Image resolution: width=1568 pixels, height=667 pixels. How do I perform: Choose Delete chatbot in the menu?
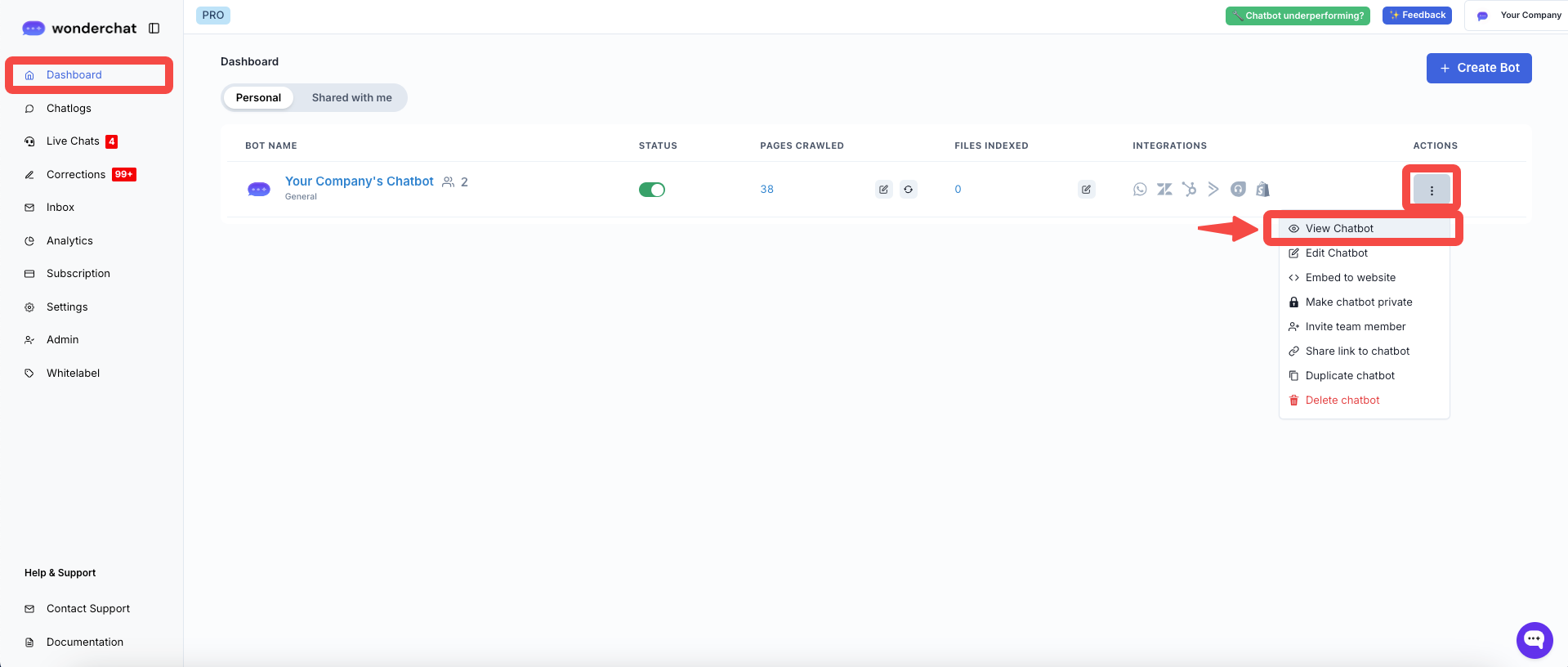tap(1342, 401)
